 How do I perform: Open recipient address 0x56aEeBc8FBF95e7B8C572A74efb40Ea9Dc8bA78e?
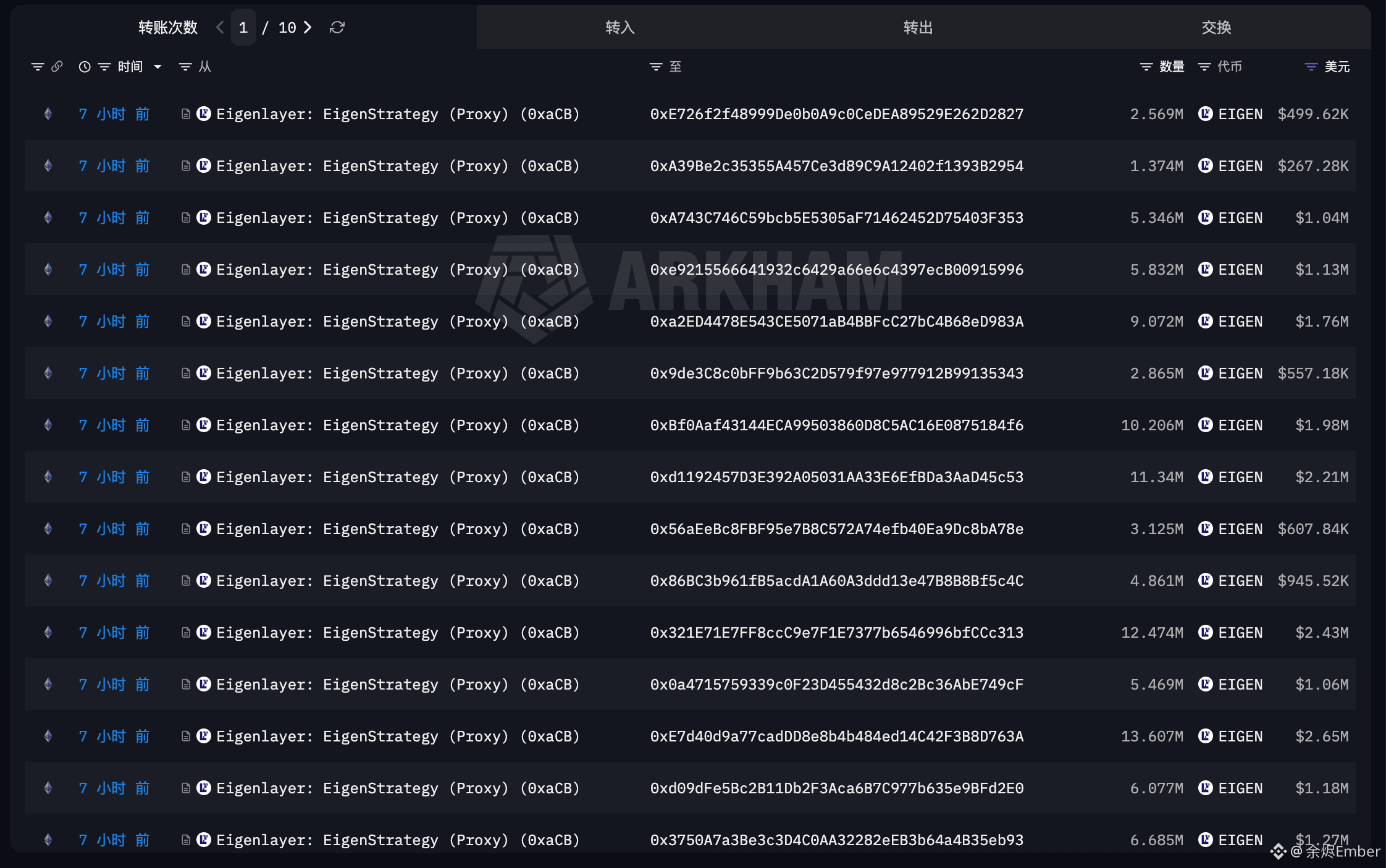click(x=837, y=529)
